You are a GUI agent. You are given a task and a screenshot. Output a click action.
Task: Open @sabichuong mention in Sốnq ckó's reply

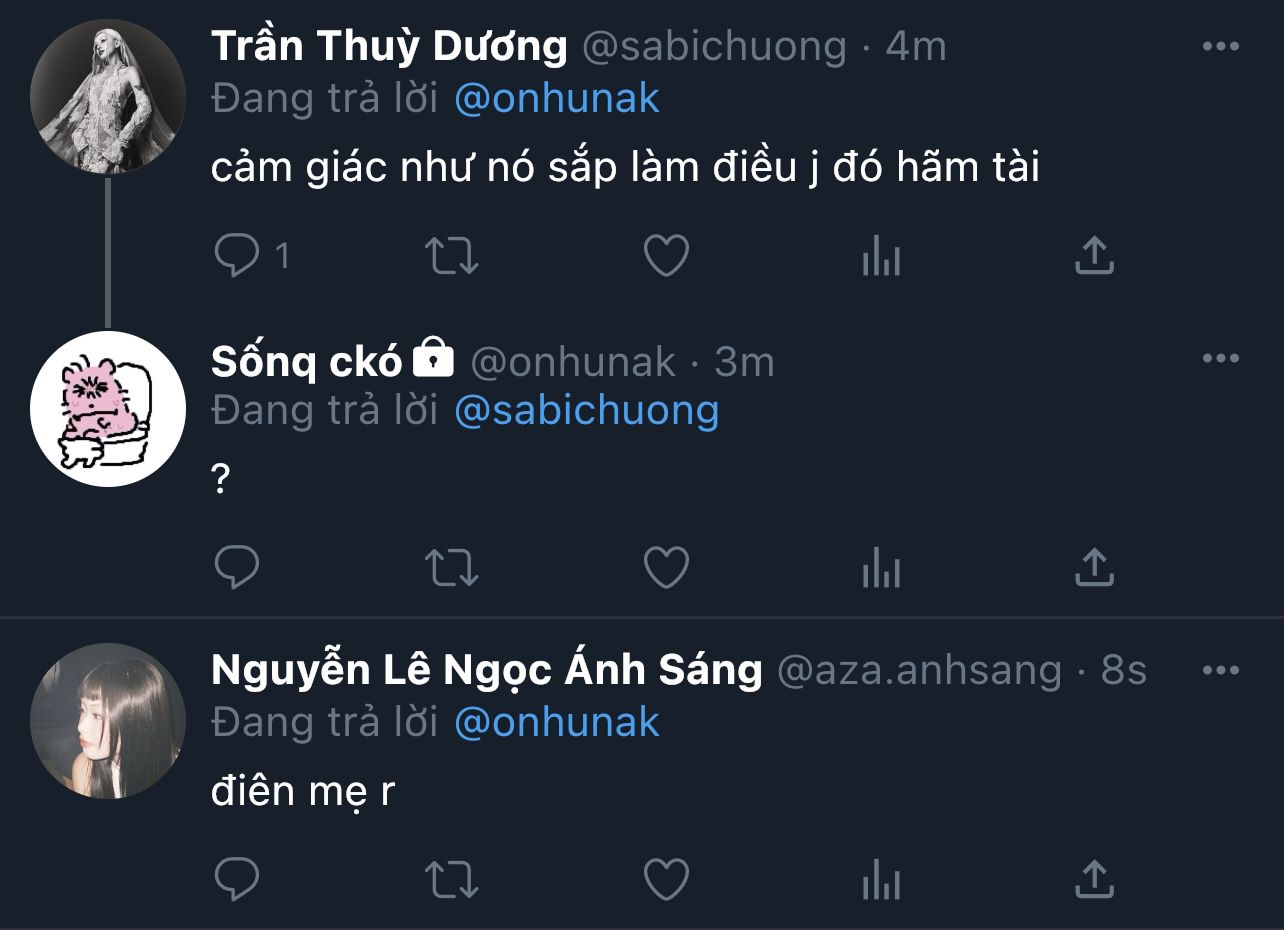(586, 411)
